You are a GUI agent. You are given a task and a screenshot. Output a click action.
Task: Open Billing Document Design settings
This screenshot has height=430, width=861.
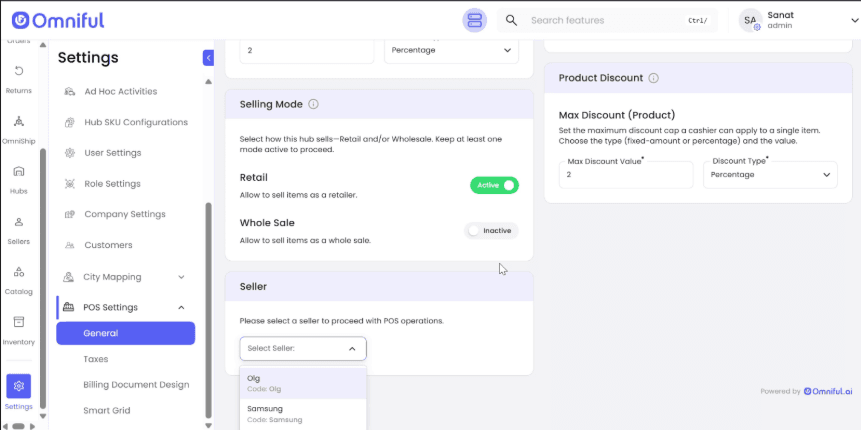pos(136,385)
